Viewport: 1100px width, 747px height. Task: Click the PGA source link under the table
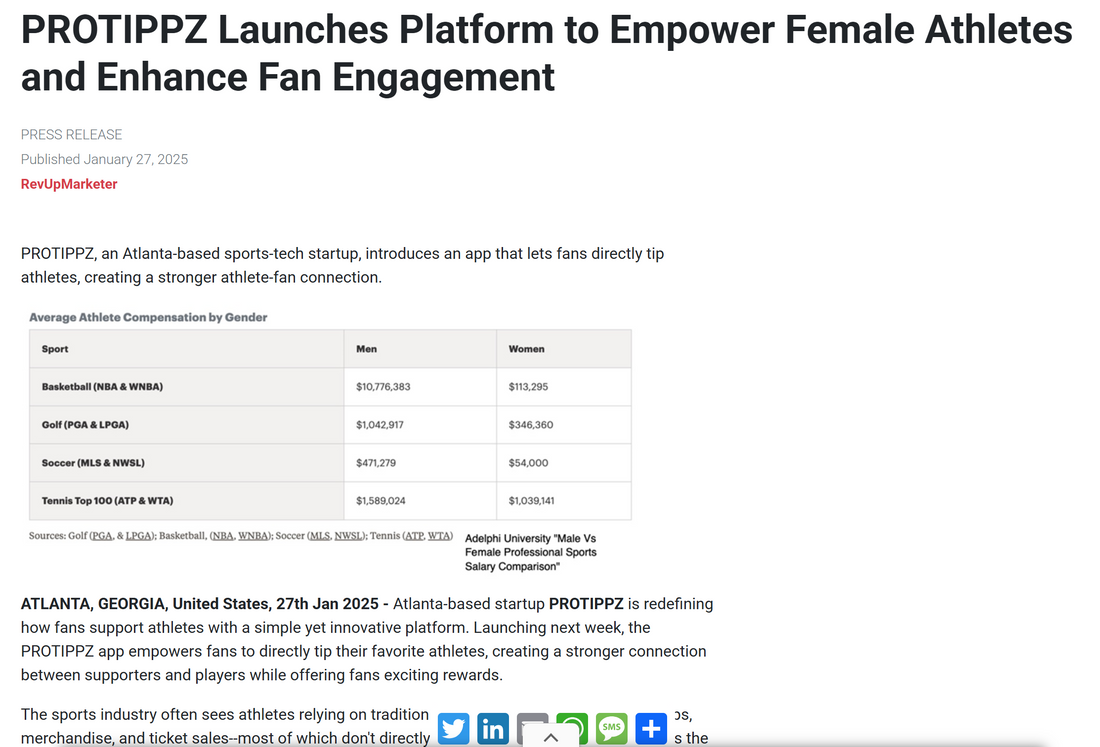102,536
